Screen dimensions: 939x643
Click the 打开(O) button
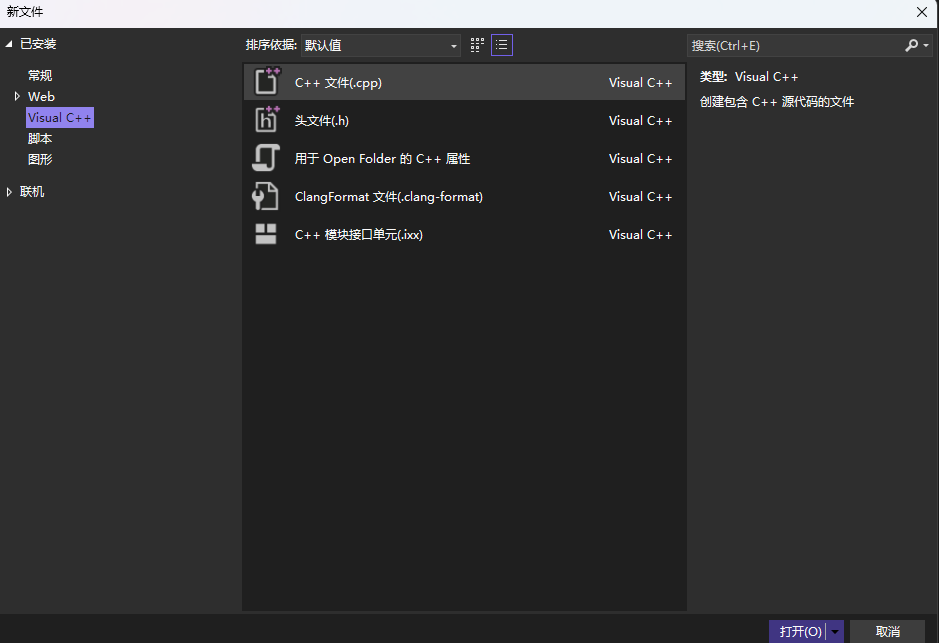tap(801, 632)
